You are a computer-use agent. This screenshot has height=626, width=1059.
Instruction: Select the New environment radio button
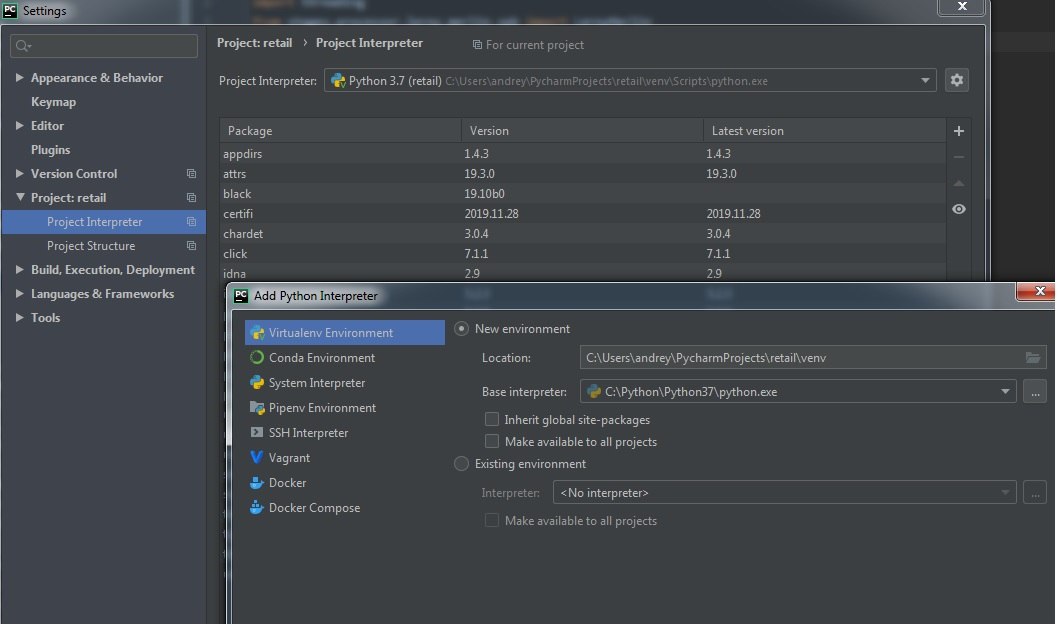click(463, 330)
